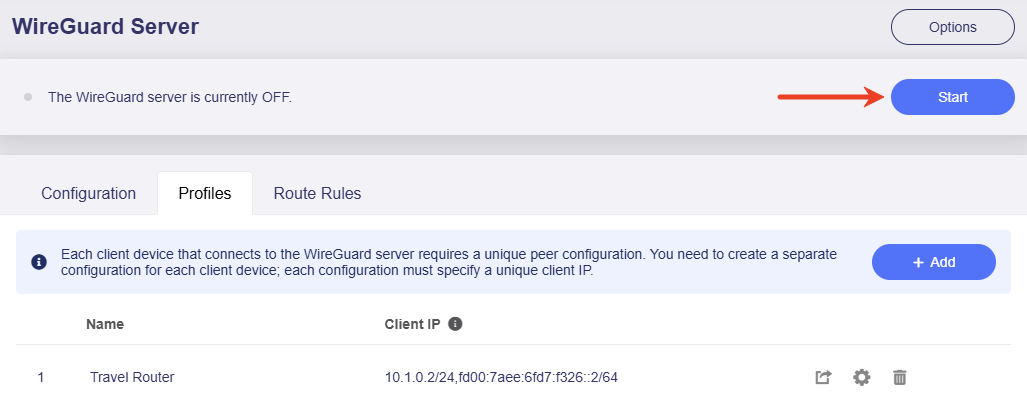Click the info icon in the peer configuration notice
This screenshot has width=1027, height=413.
[x=39, y=262]
